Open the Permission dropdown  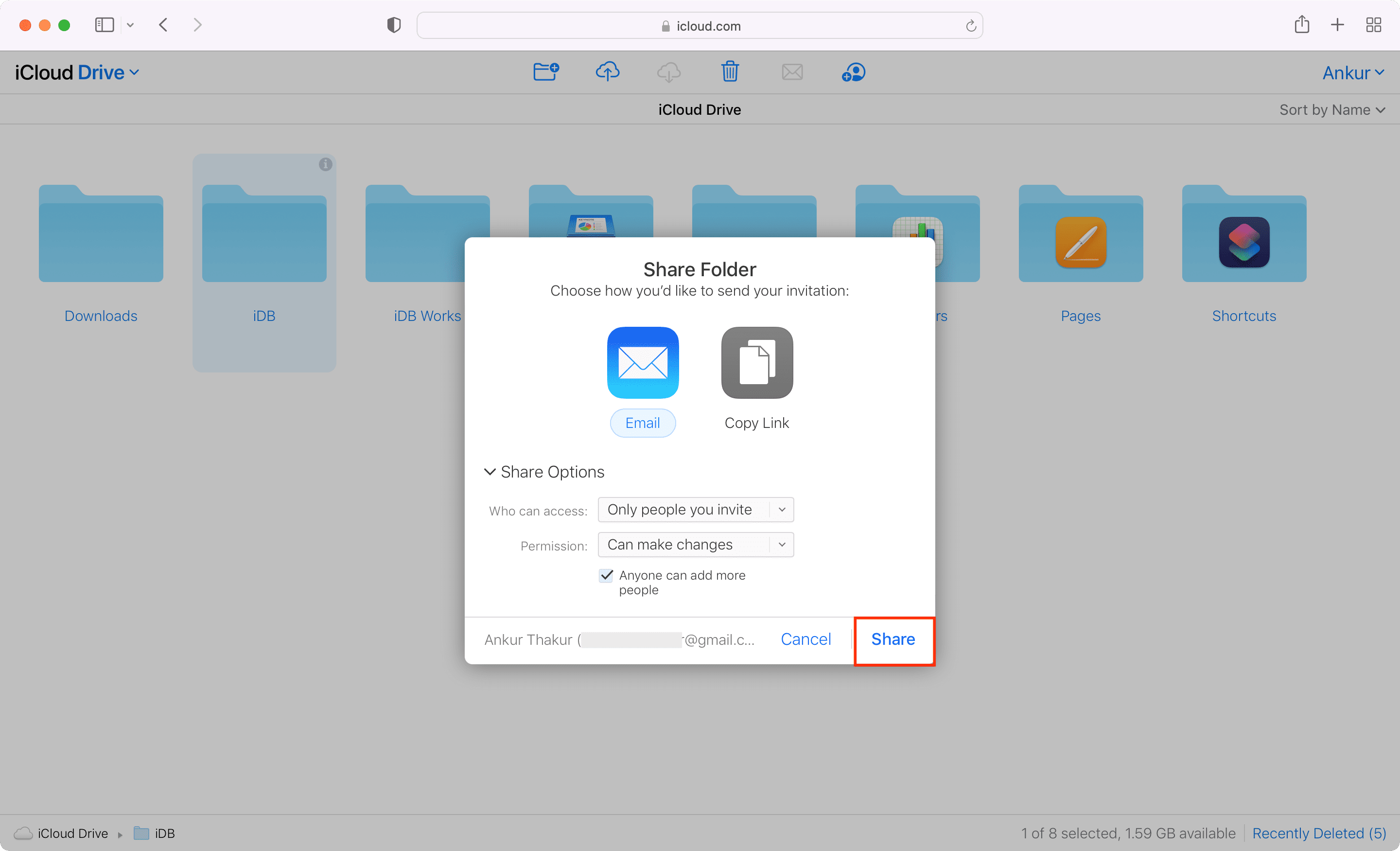point(696,545)
